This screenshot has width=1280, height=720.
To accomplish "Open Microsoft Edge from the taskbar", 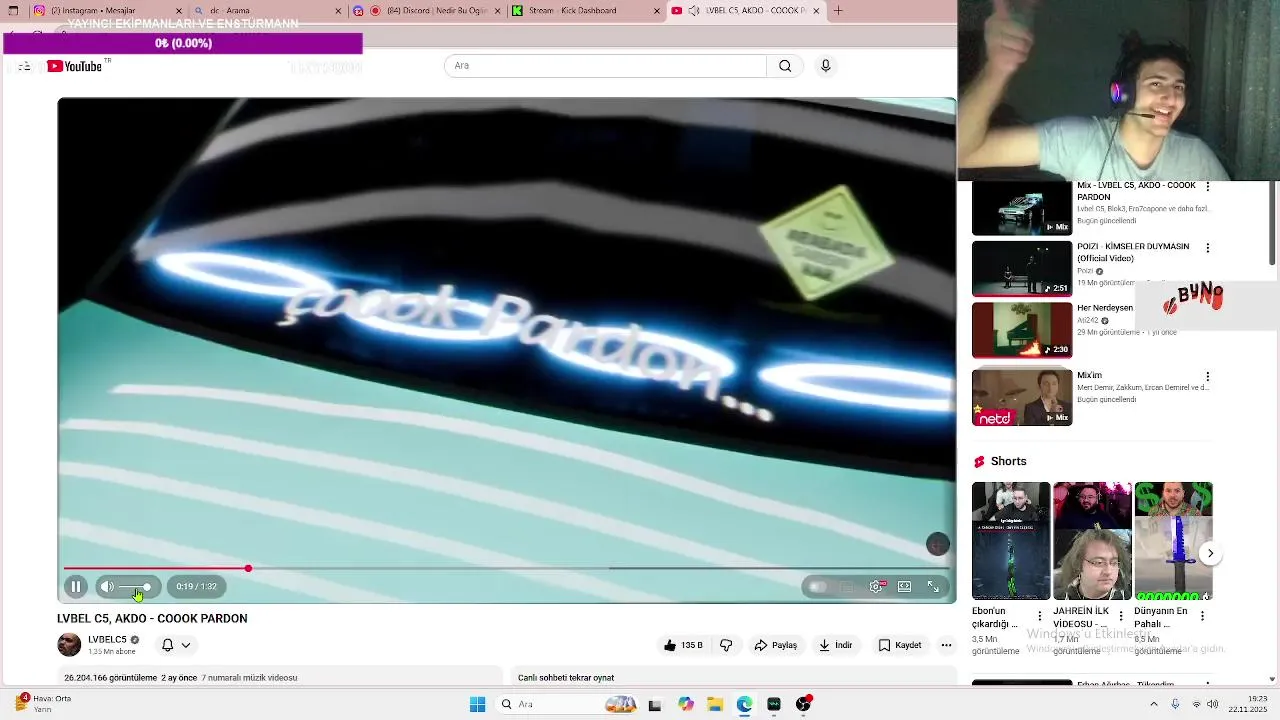I will coord(745,704).
